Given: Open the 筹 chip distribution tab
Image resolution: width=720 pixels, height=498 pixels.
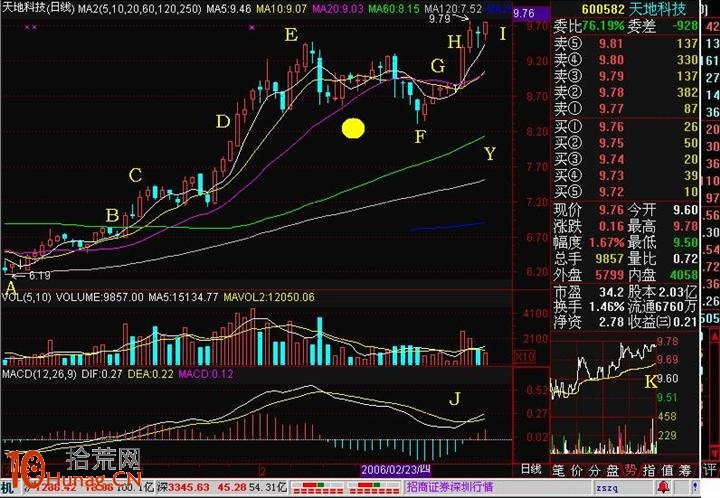Looking at the screenshot, I should point(685,470).
